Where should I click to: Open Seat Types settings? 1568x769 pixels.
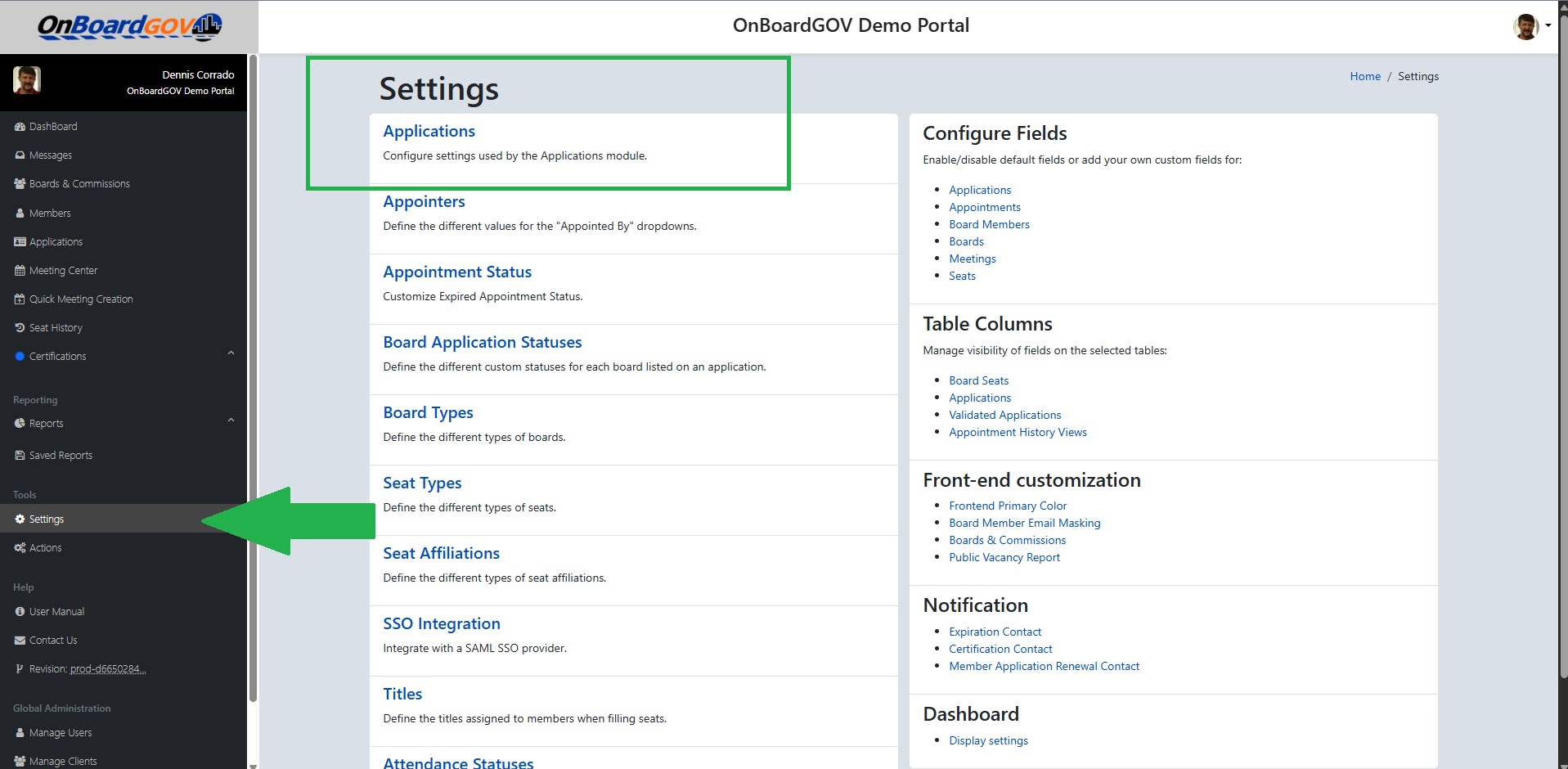[x=422, y=483]
